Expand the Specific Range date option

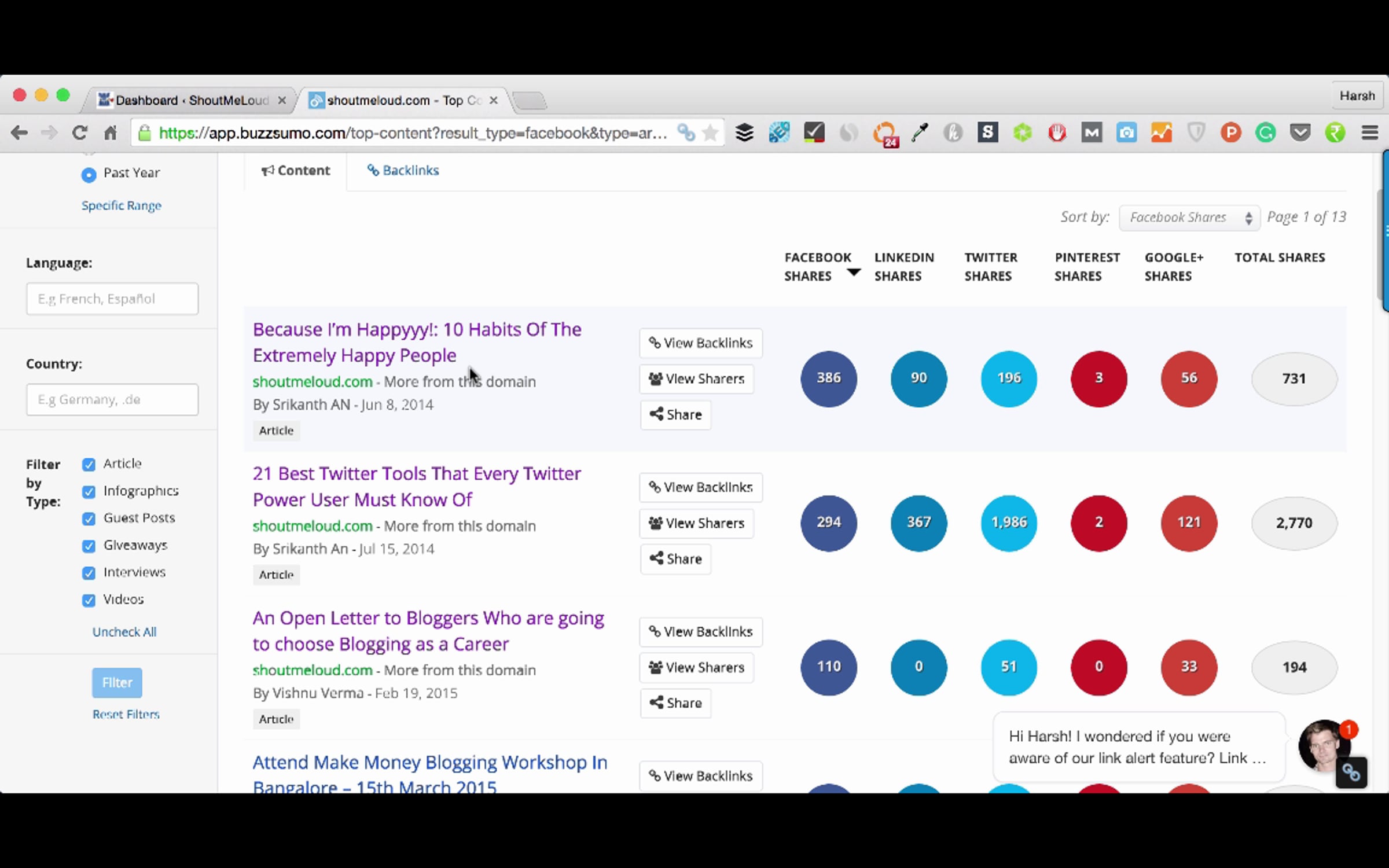tap(121, 206)
